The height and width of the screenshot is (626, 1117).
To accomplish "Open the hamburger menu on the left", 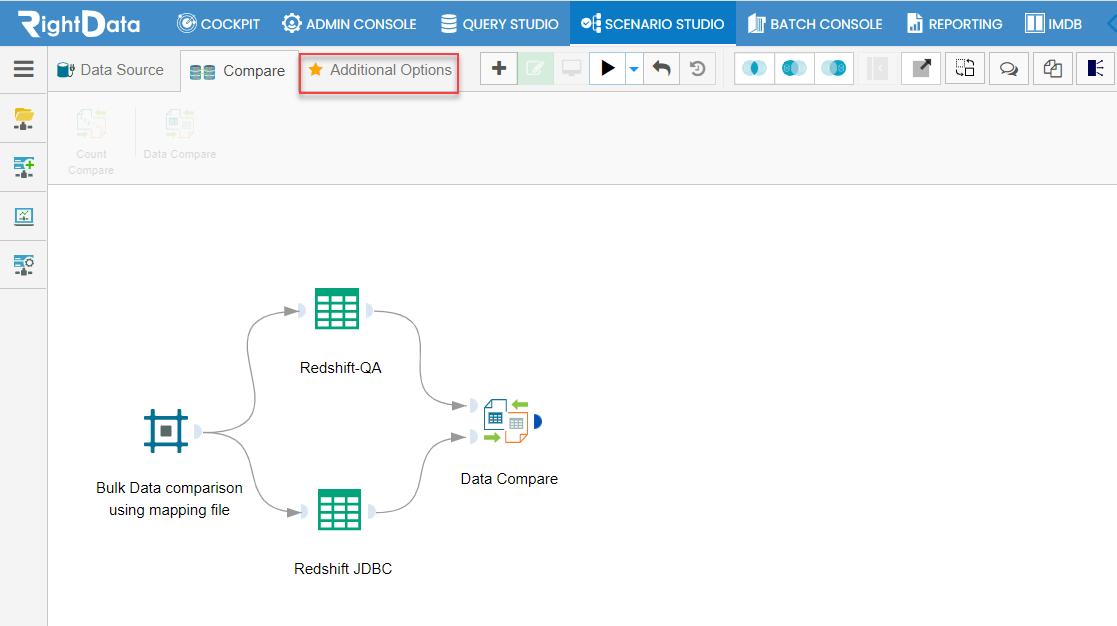I will (24, 68).
